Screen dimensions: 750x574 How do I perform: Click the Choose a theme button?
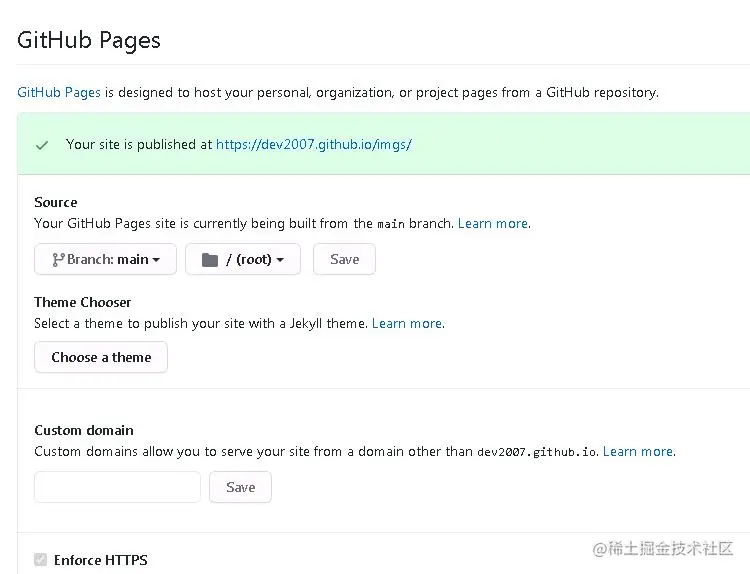coord(101,357)
